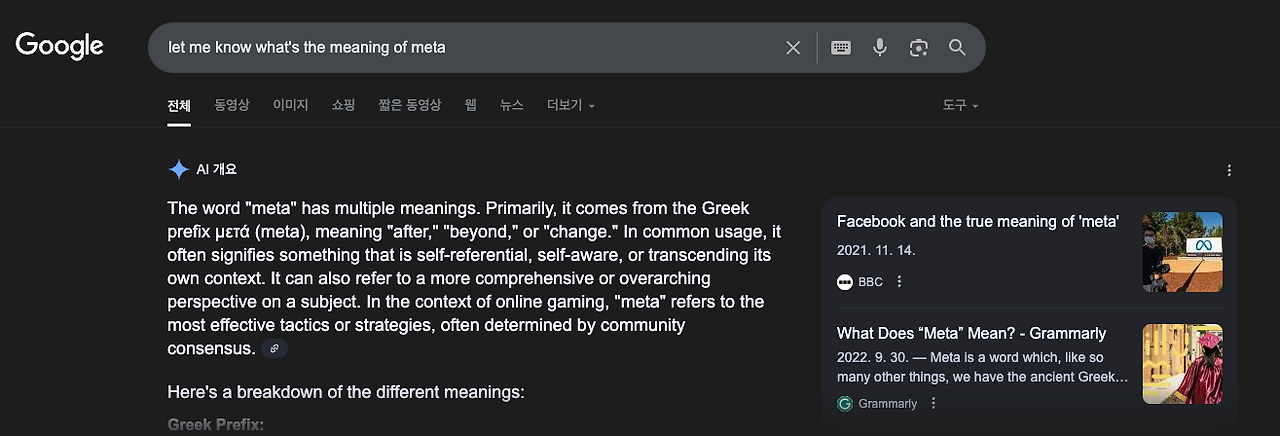The image size is (1280, 436).
Task: Select the 뉴스 news tab
Action: coord(511,105)
